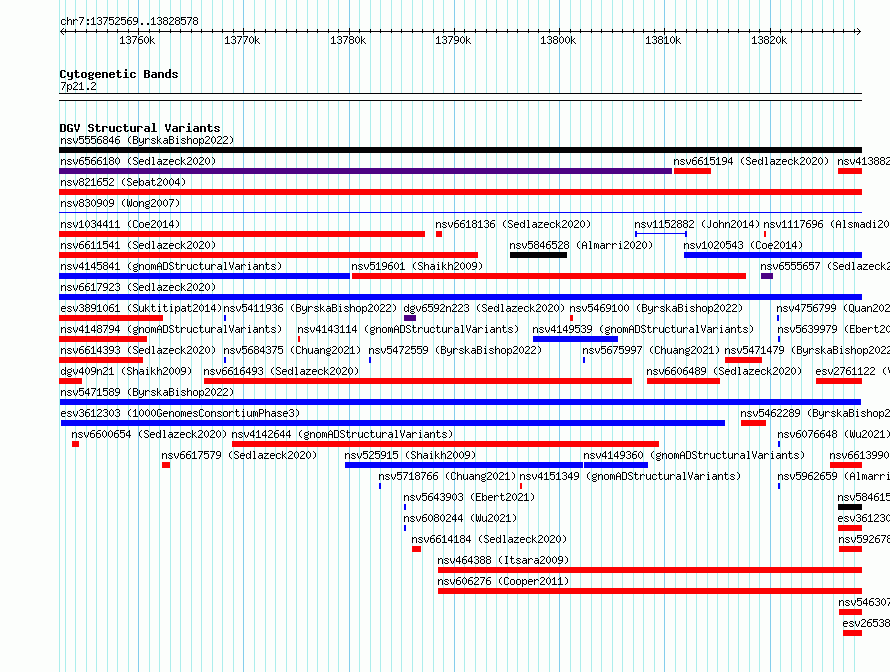This screenshot has width=890, height=672.
Task: Click nsv4145841 (gnomADStructuralVariants) label
Action: click(171, 266)
